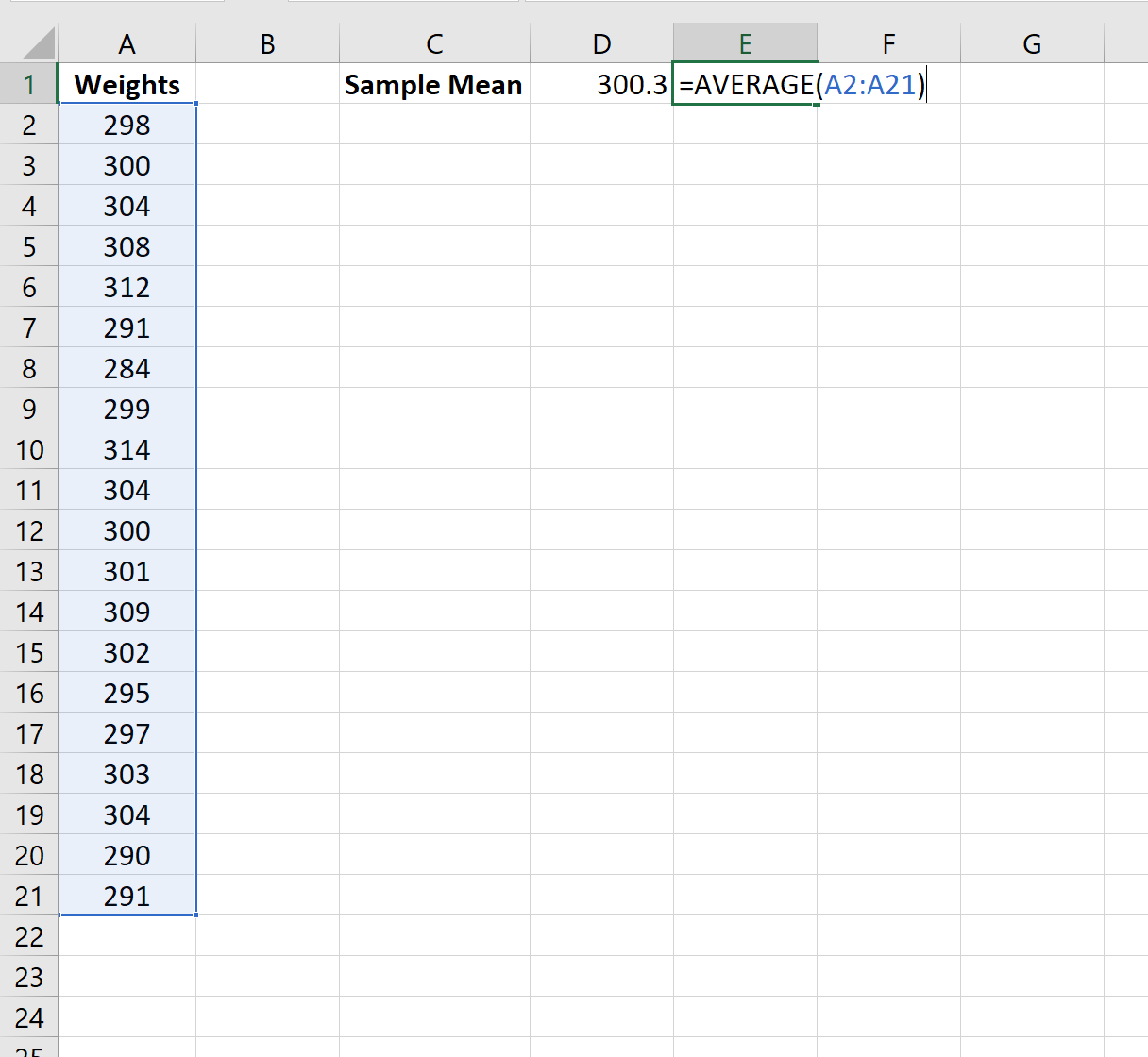Select the cell containing 298
1148x1057 pixels.
(x=127, y=125)
